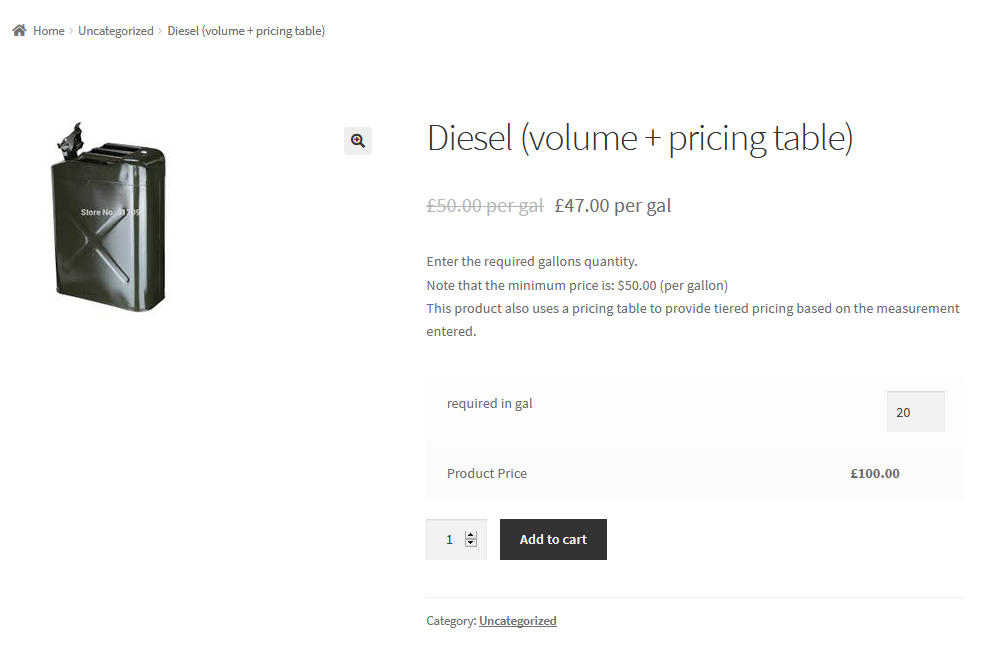Click the Product Price label

click(487, 474)
